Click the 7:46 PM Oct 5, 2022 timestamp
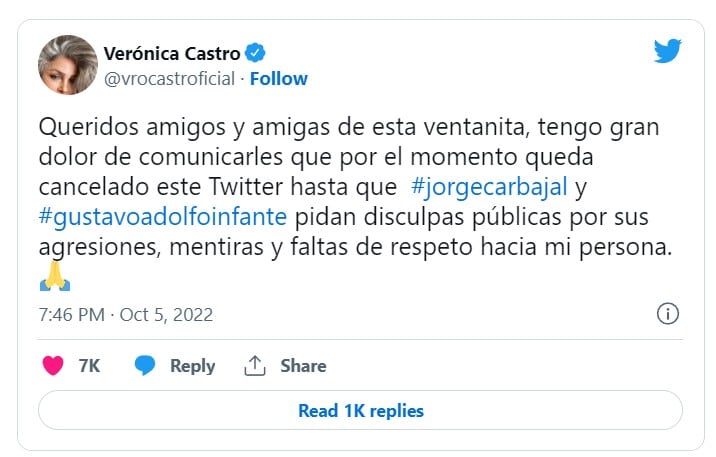This screenshot has height=457, width=716. [126, 315]
